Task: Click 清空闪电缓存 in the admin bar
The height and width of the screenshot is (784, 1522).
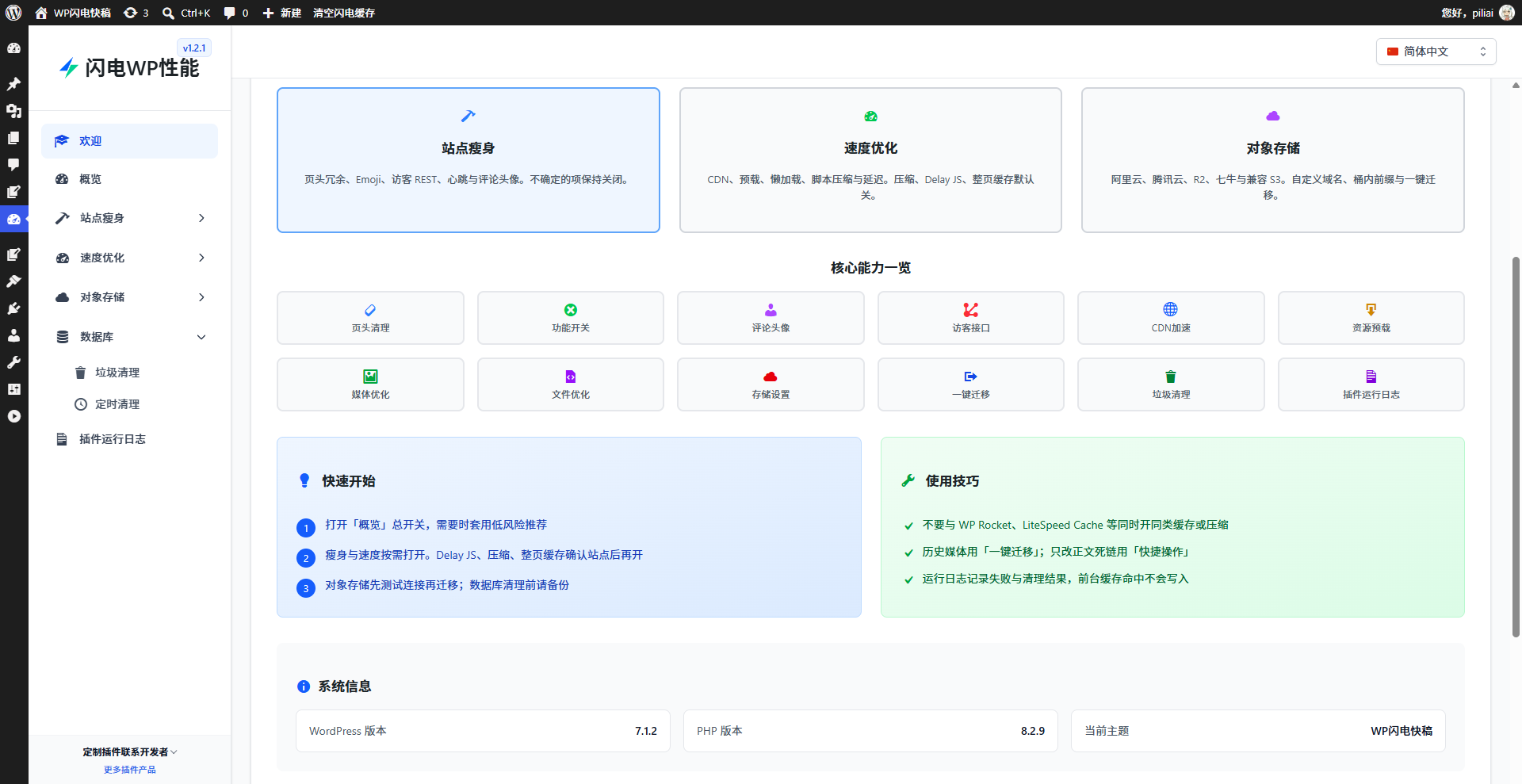Action: (x=344, y=13)
